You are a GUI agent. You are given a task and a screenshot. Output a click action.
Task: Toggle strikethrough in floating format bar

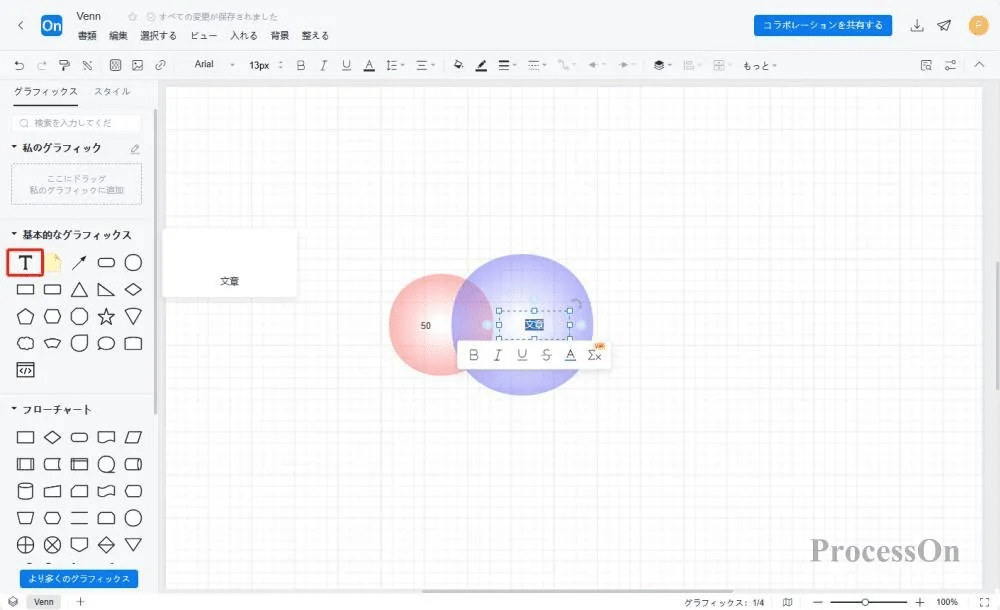[x=546, y=354]
